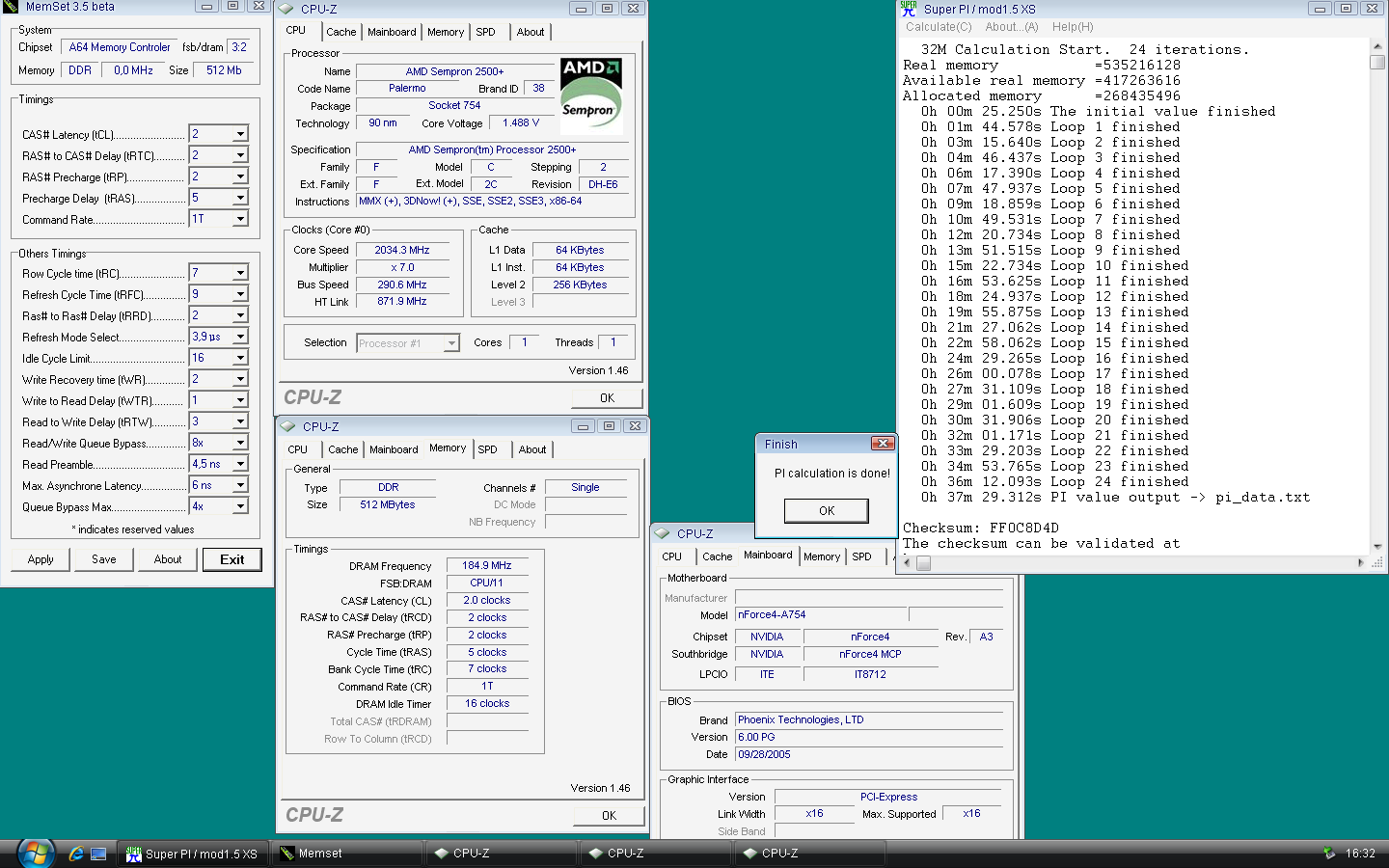Expand the Ras# to Ras# Delay dropdown
Screen dimensions: 1389x868
pos(240,315)
